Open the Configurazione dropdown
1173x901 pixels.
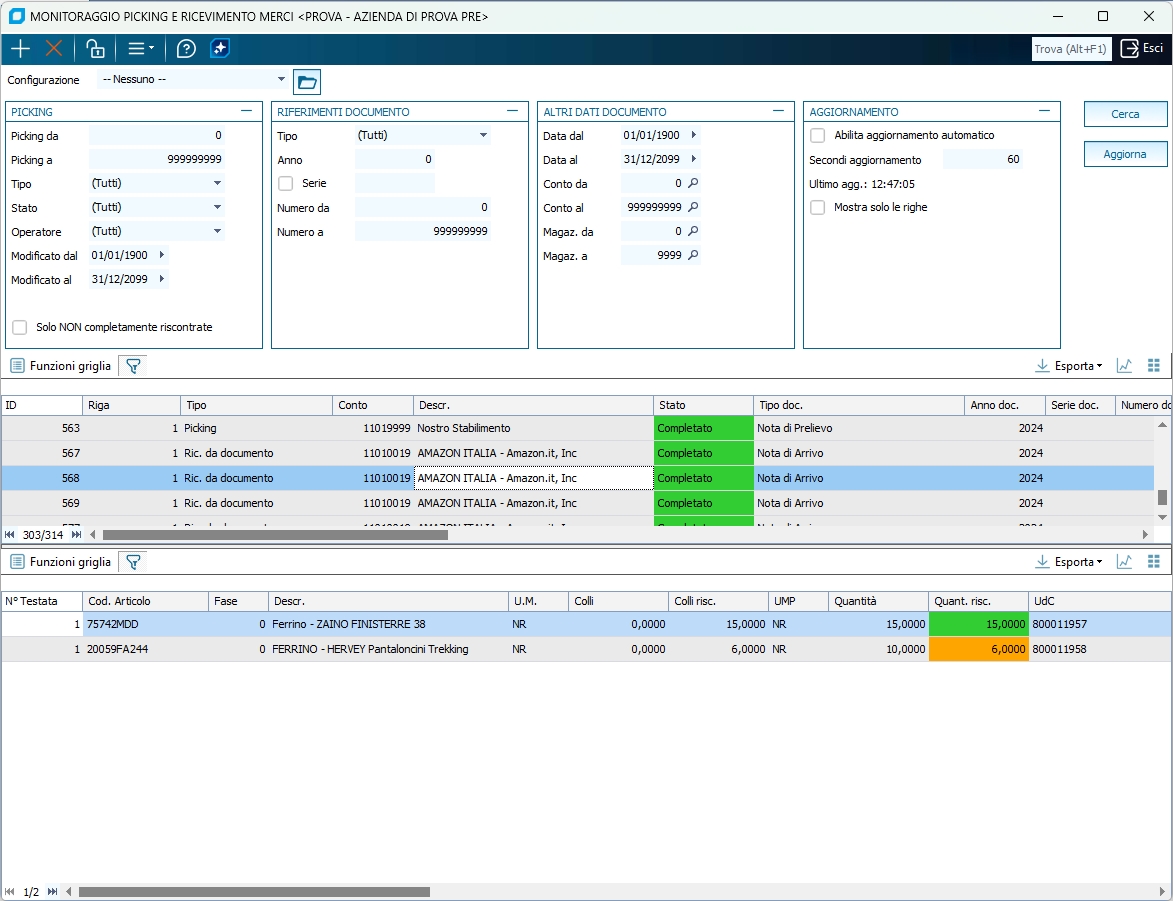coord(281,80)
